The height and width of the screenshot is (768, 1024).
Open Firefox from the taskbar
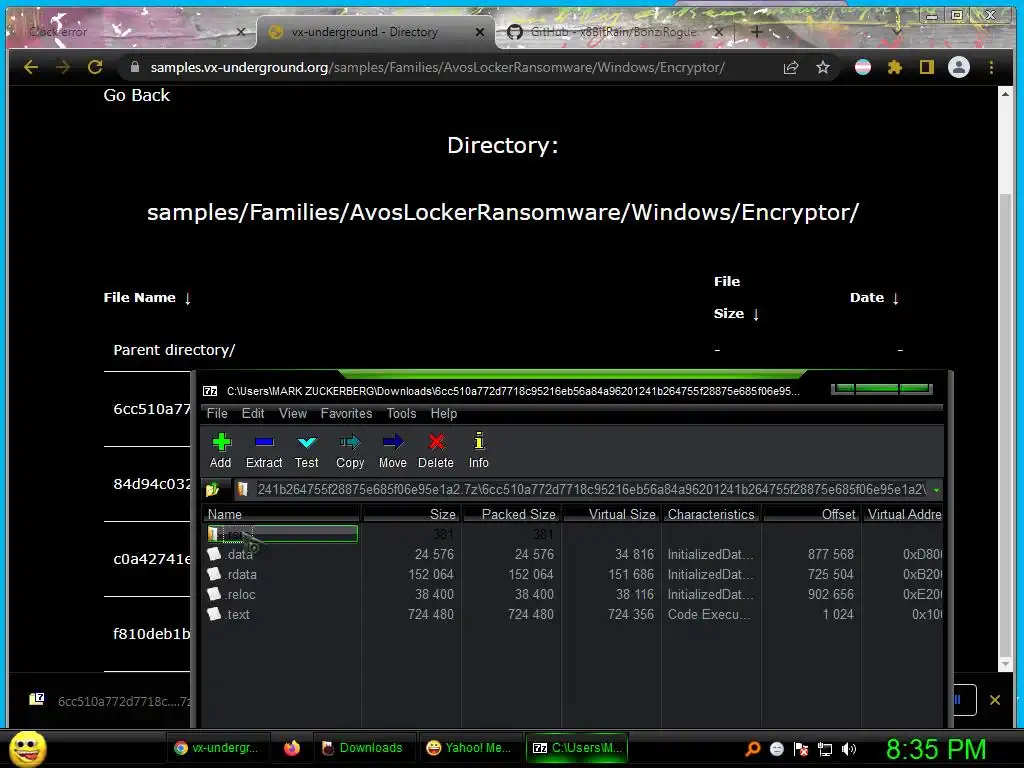coord(292,748)
